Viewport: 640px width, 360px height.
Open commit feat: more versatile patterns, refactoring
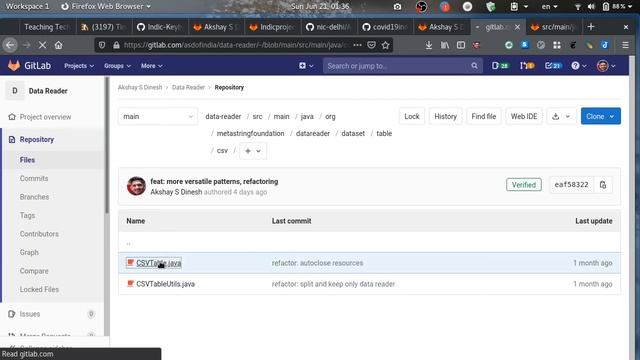click(214, 181)
